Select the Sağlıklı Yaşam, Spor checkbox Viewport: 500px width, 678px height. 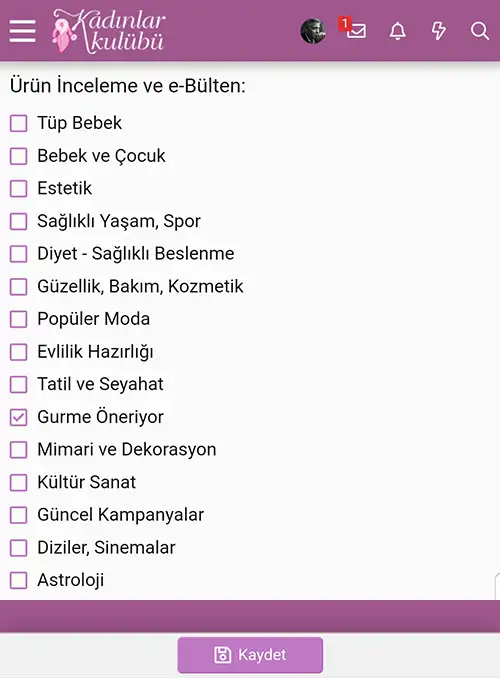(x=19, y=221)
